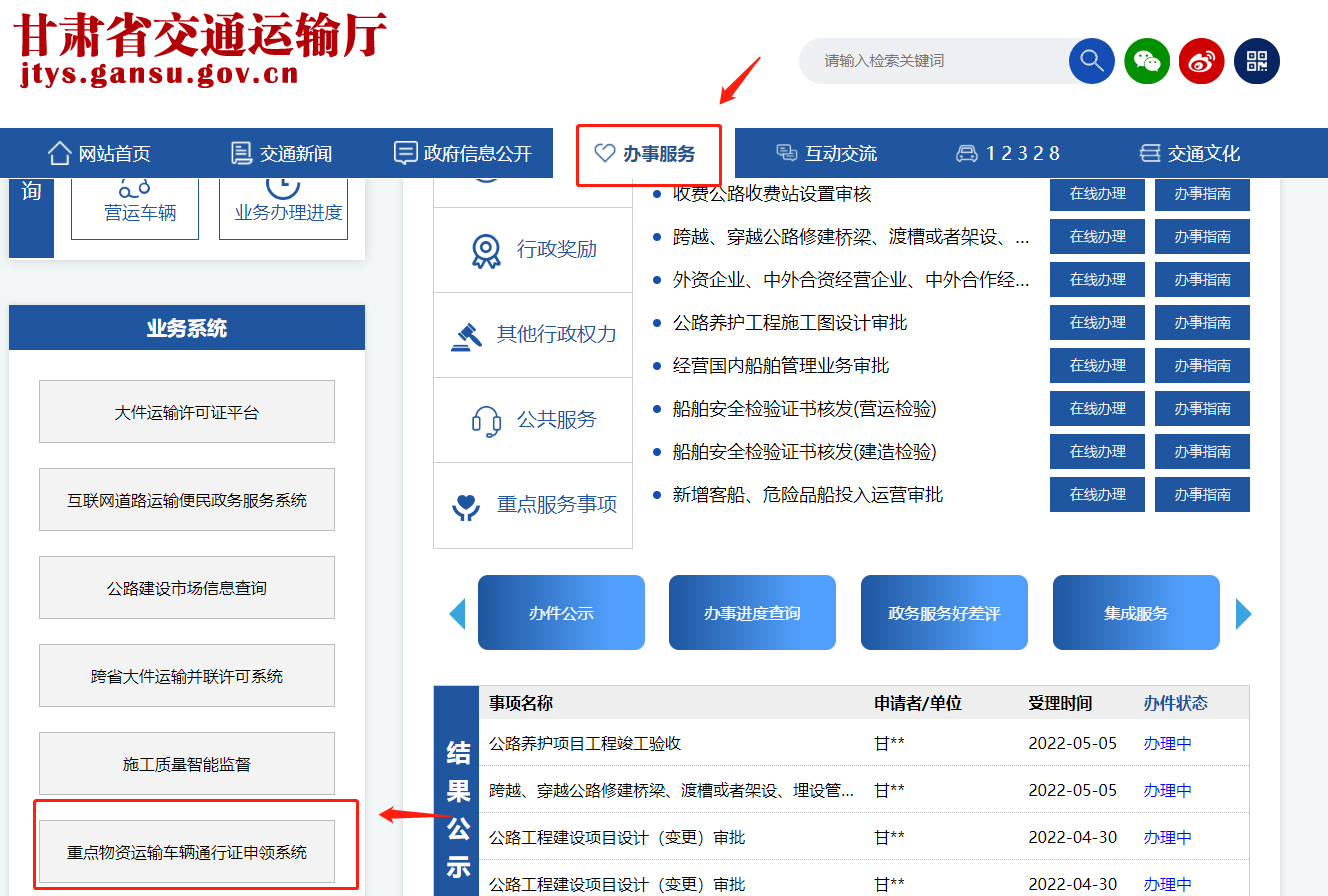Screen dimensions: 1328x896
Task: Open 重点物资运输车辆通行证申领系统
Action: [x=187, y=853]
